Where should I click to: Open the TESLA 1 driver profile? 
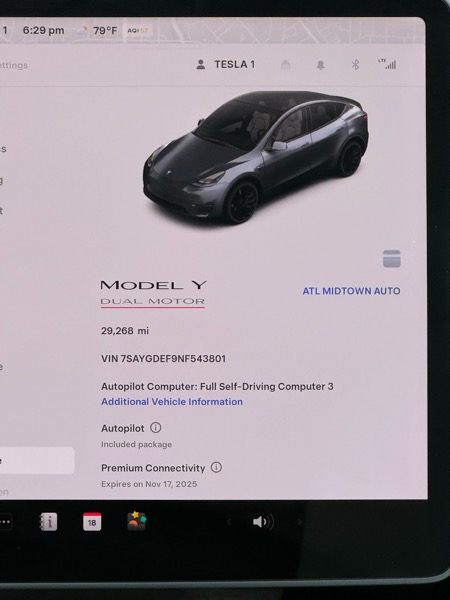[x=225, y=64]
